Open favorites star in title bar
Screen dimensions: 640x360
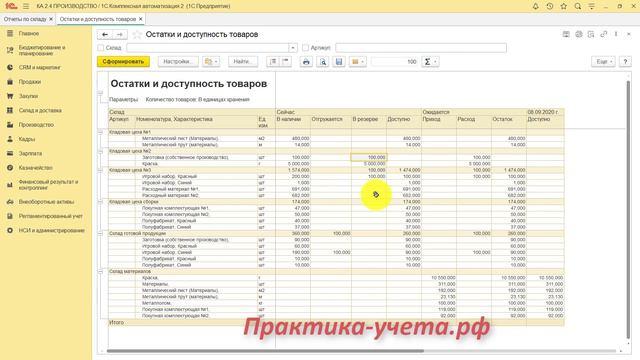coord(564,6)
